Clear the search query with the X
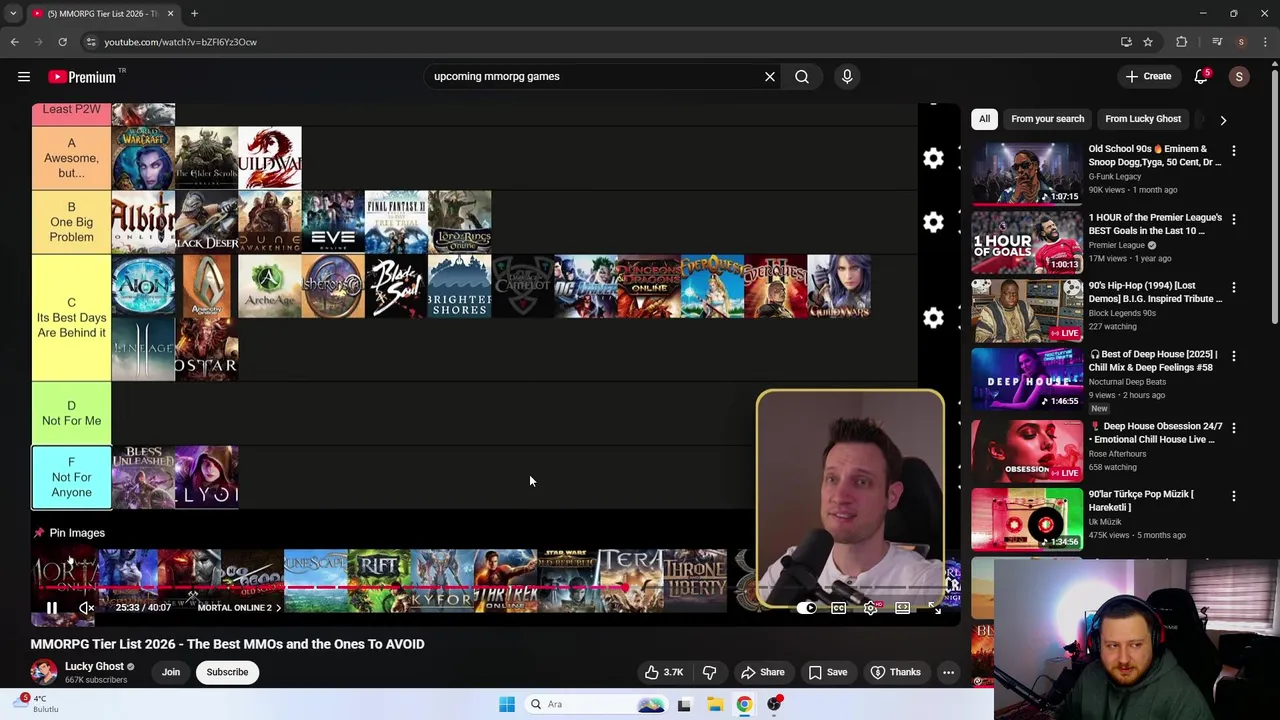Viewport: 1280px width, 720px height. click(x=770, y=76)
